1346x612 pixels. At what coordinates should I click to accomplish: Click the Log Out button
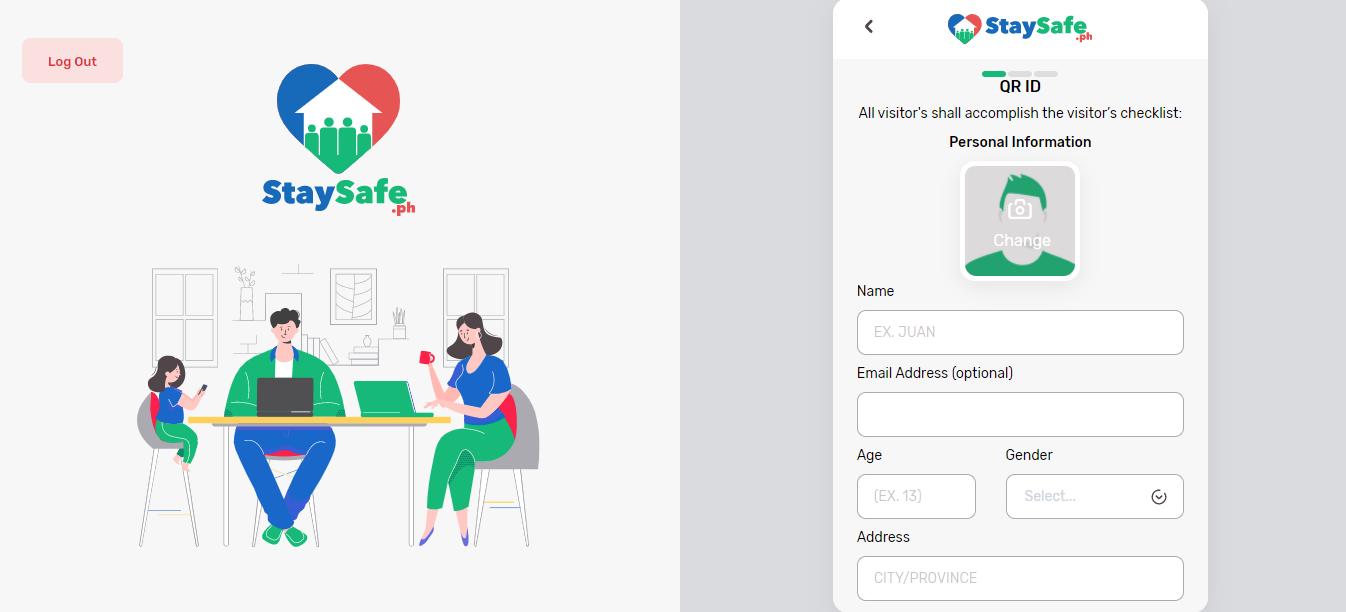coord(72,61)
